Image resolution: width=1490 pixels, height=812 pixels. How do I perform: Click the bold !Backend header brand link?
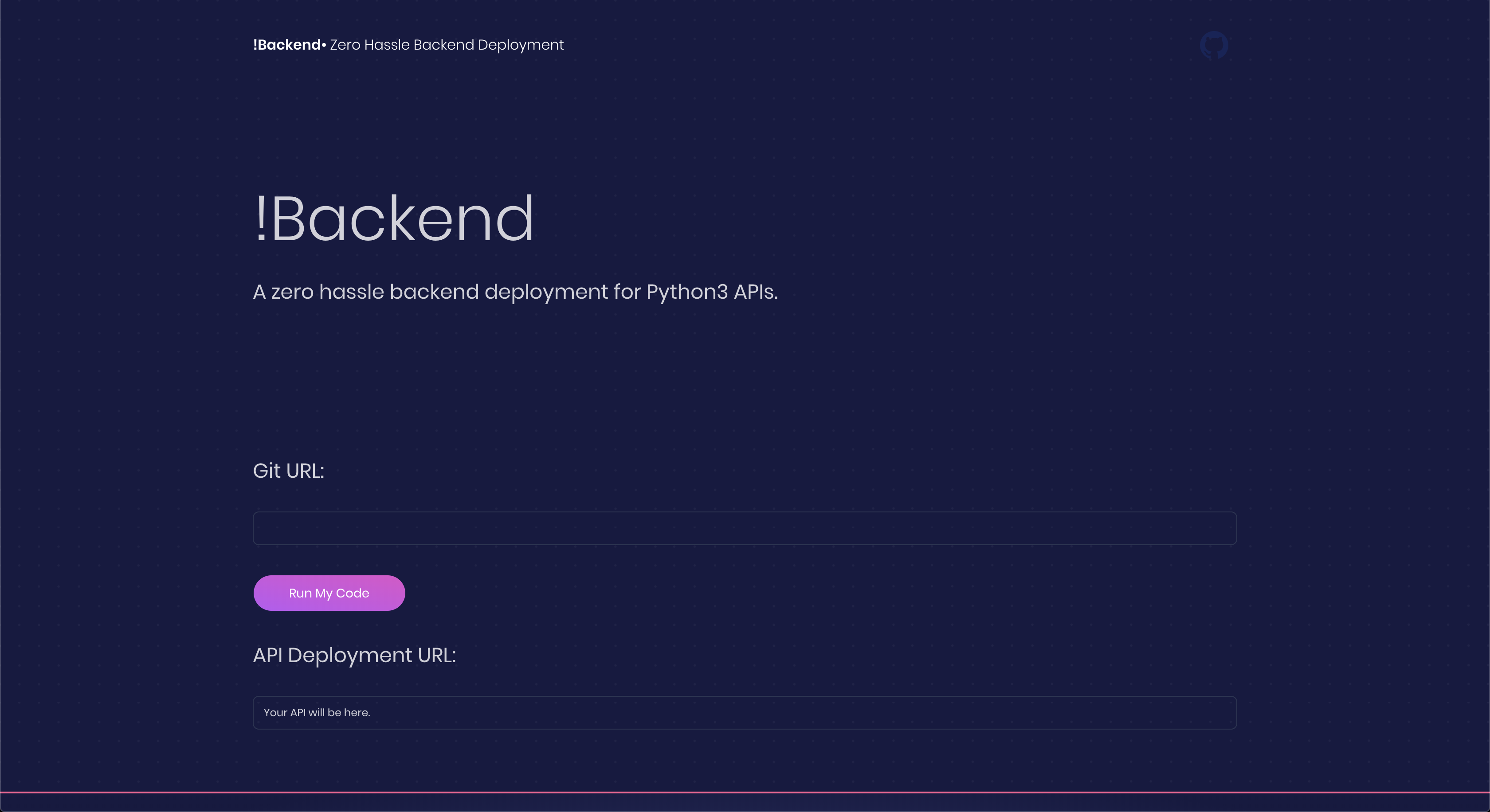coord(286,45)
